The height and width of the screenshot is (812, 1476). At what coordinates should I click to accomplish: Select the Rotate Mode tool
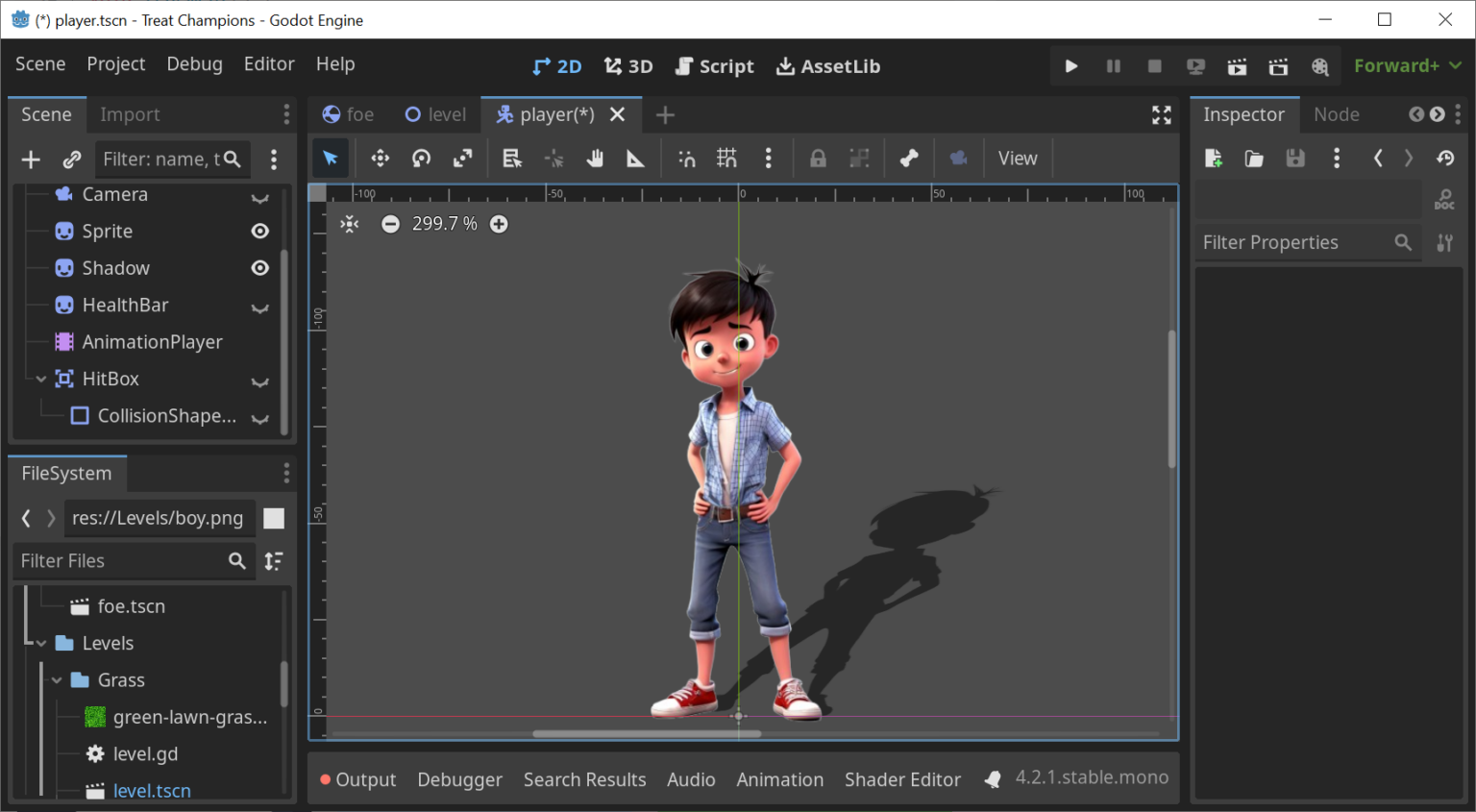coord(422,159)
